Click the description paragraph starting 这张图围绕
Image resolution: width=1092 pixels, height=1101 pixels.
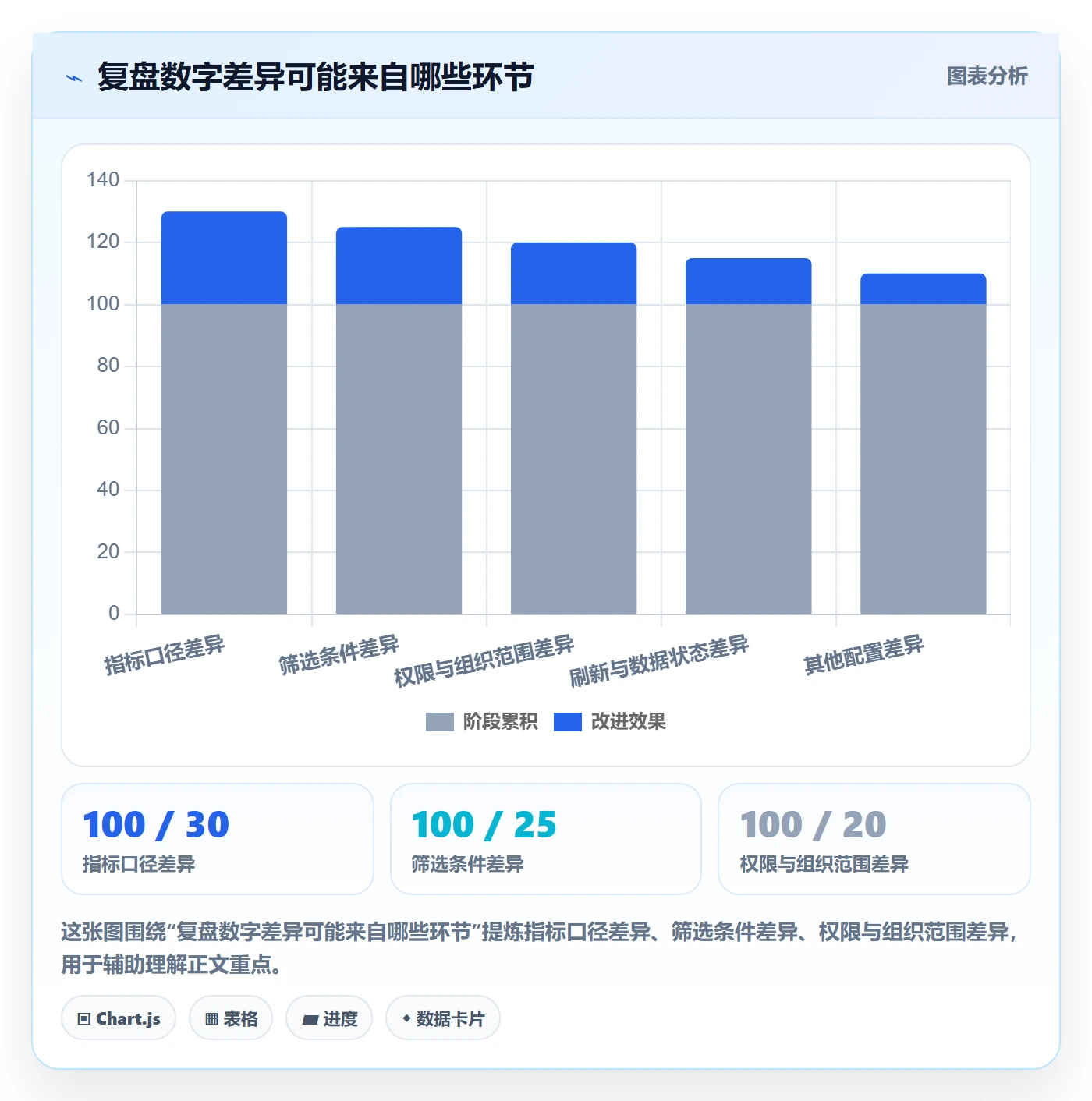coord(541,948)
